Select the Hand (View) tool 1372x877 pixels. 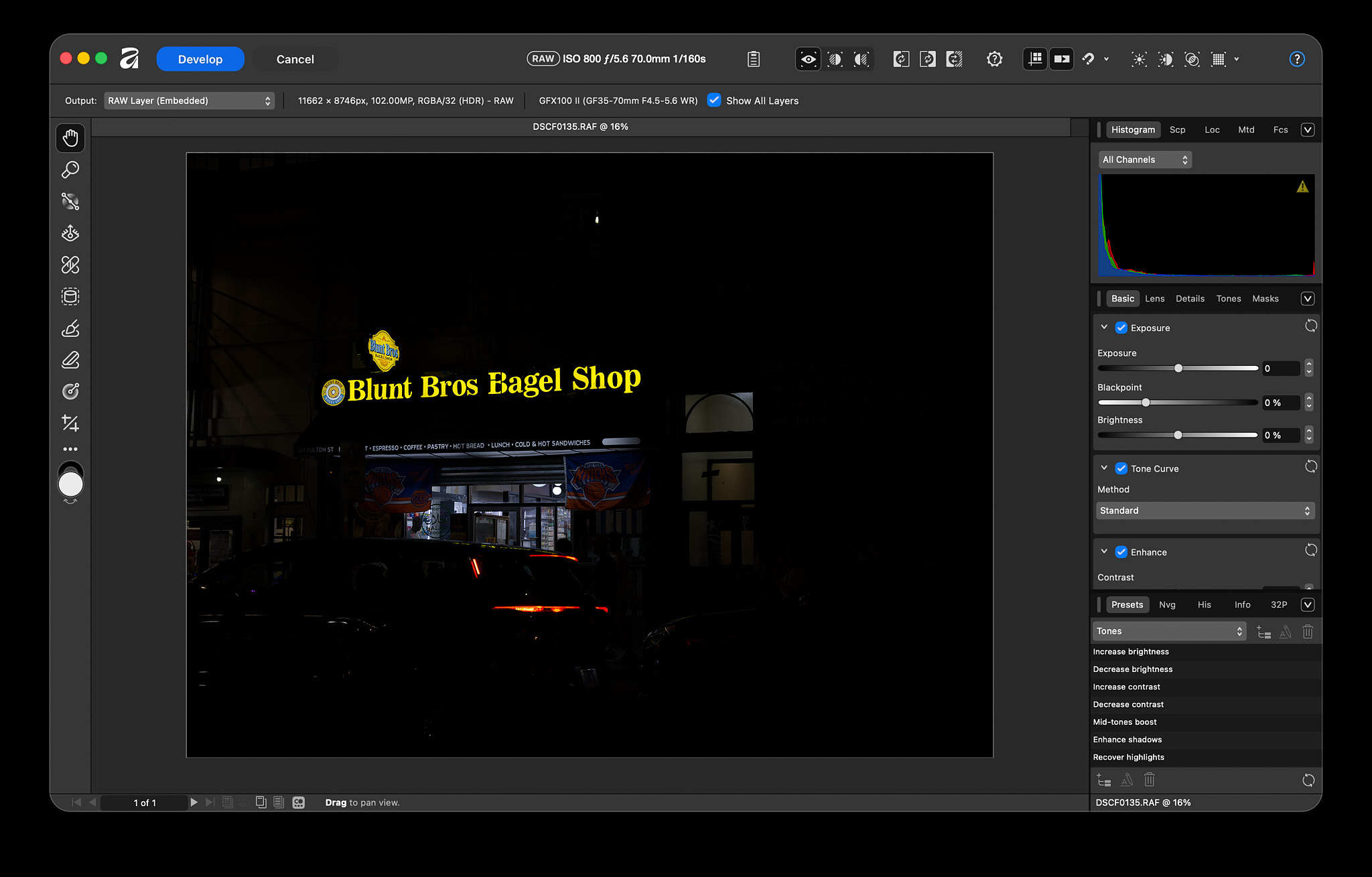click(70, 138)
